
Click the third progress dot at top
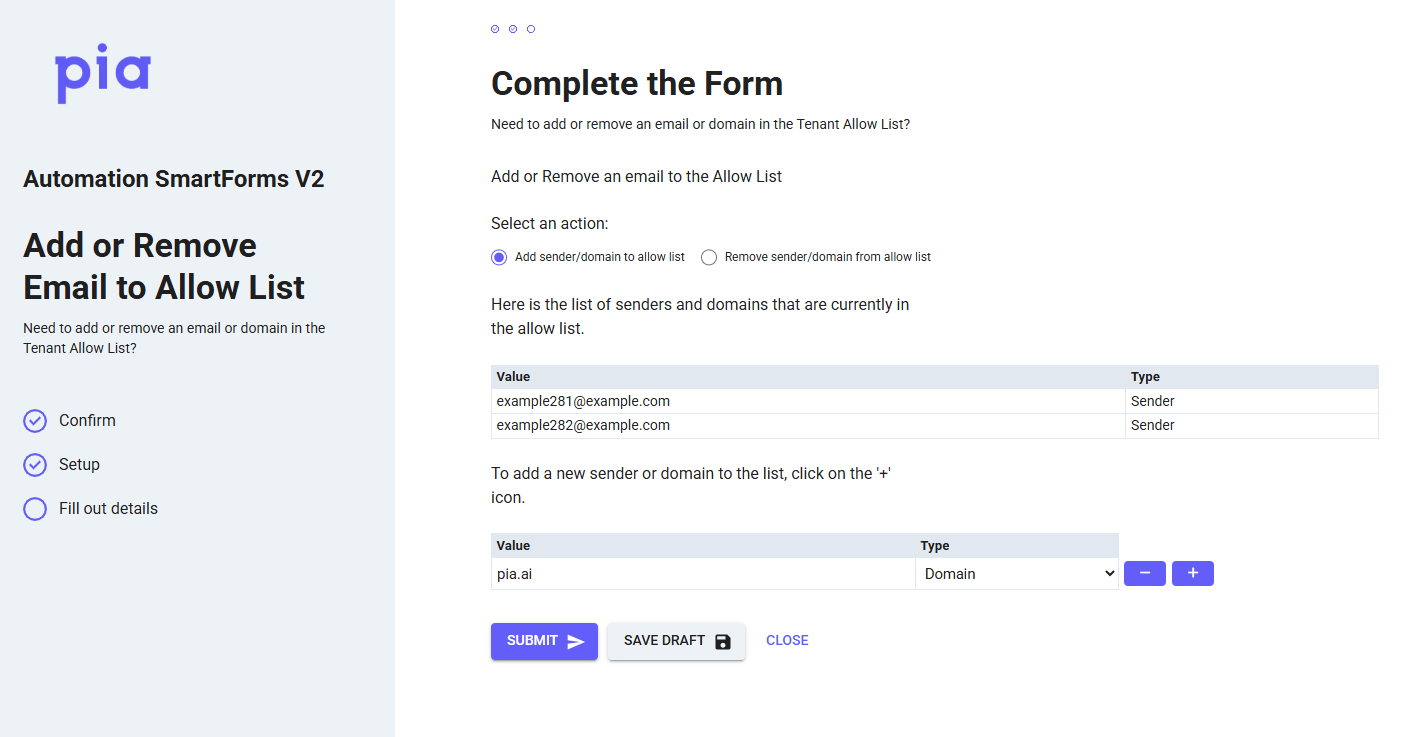(x=531, y=29)
